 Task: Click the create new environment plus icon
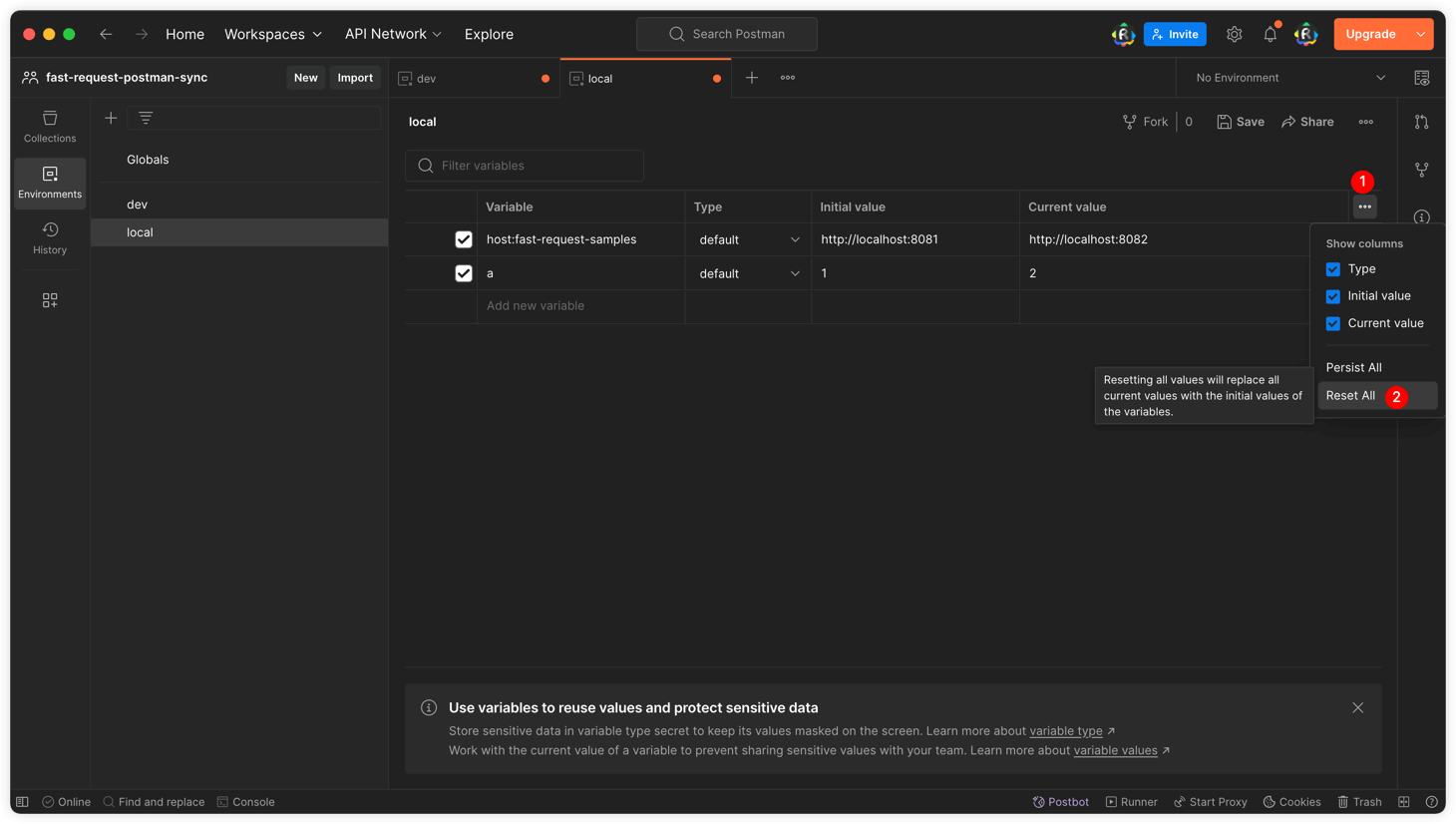pyautogui.click(x=111, y=118)
